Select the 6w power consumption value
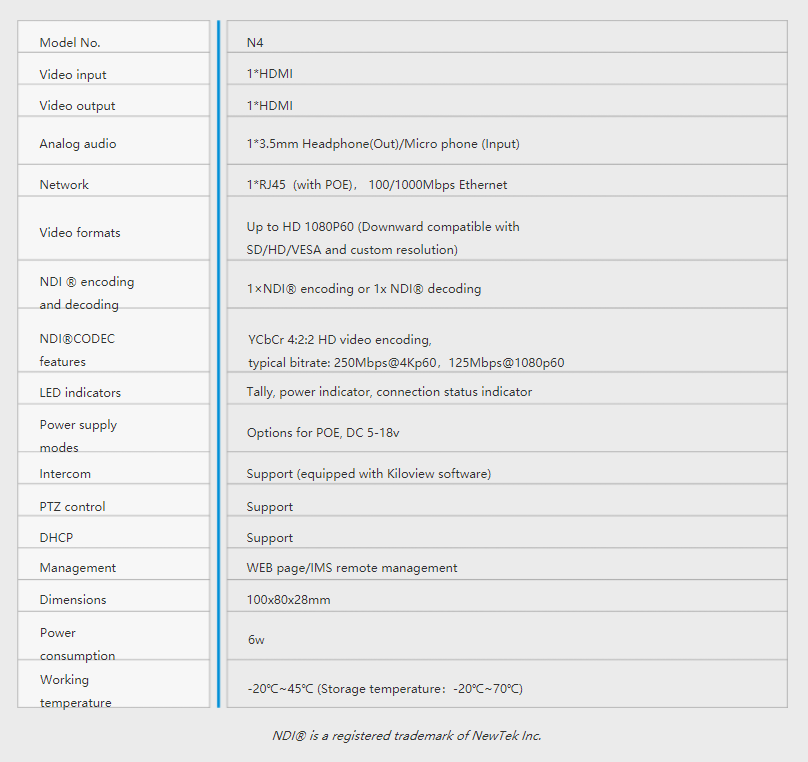 [x=256, y=639]
